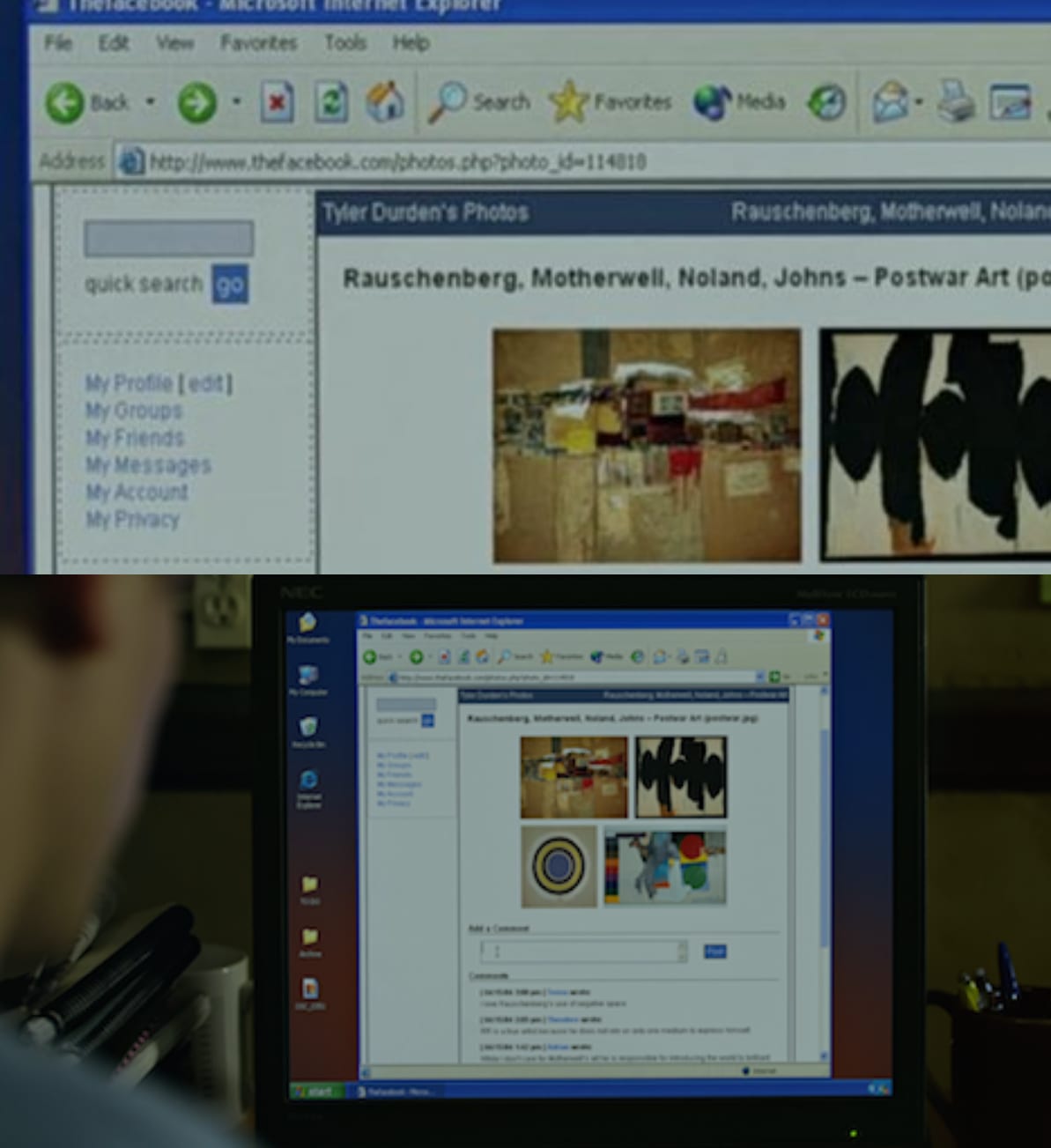1051x1148 pixels.
Task: Select the upper yellow folder on monitor desktop
Action: 309,884
